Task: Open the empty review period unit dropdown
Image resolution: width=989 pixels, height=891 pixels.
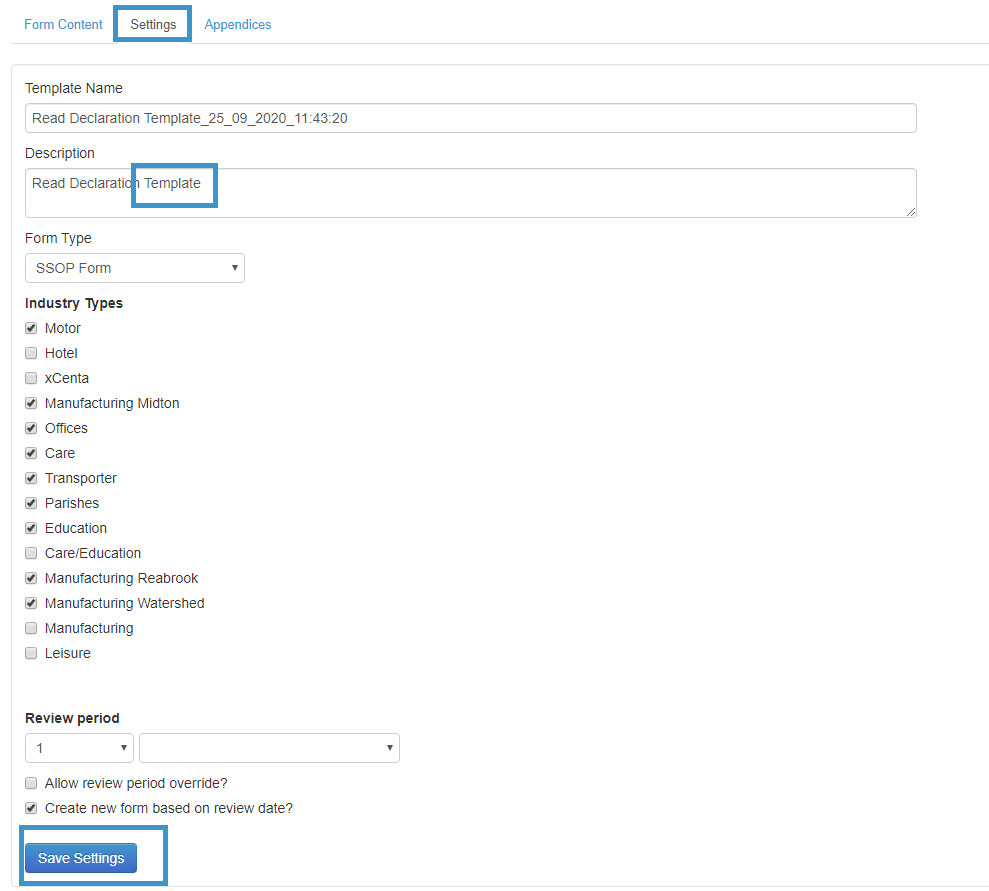Action: point(269,748)
